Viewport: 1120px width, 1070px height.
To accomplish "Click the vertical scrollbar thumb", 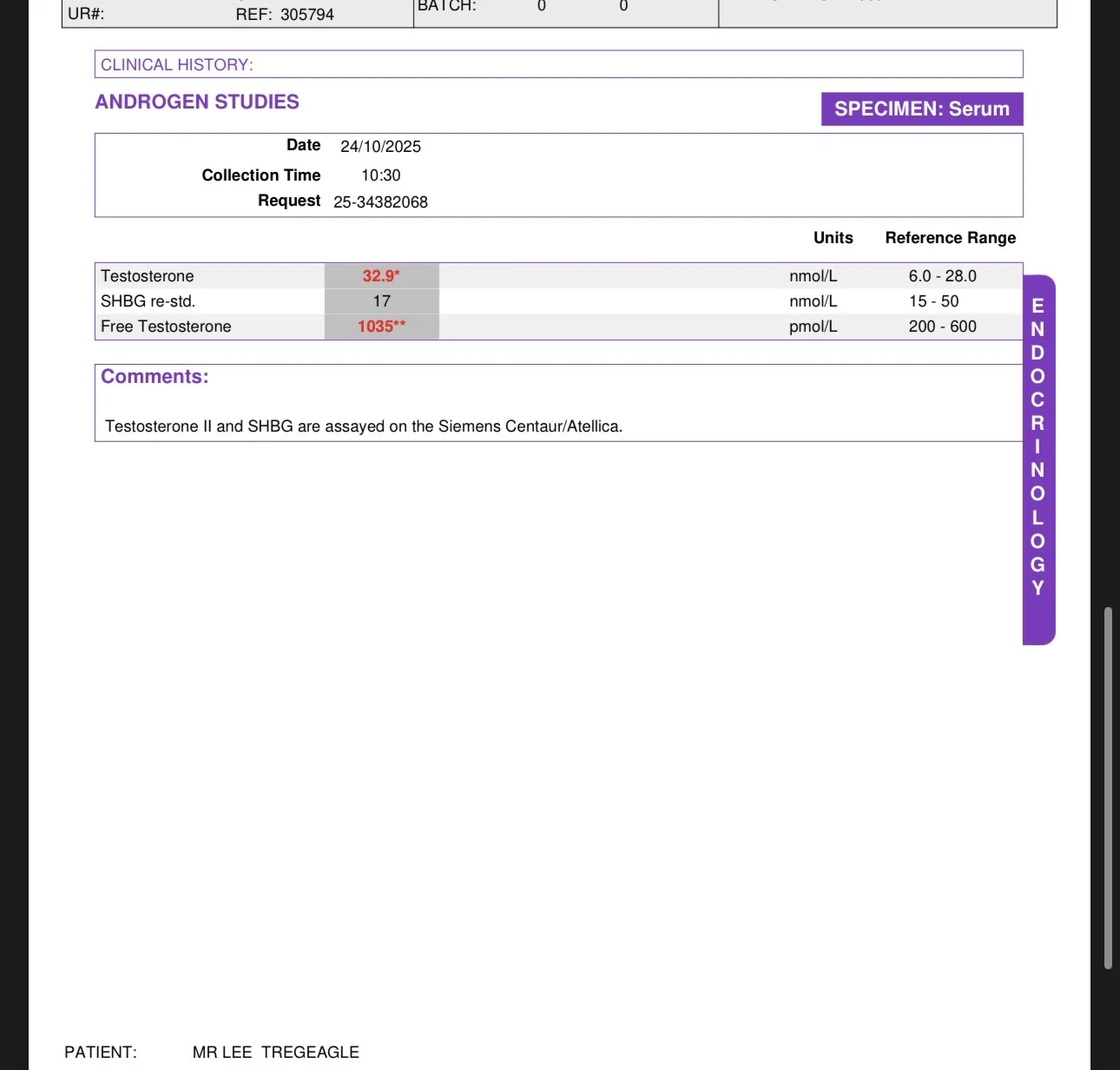I will pyautogui.click(x=1108, y=788).
